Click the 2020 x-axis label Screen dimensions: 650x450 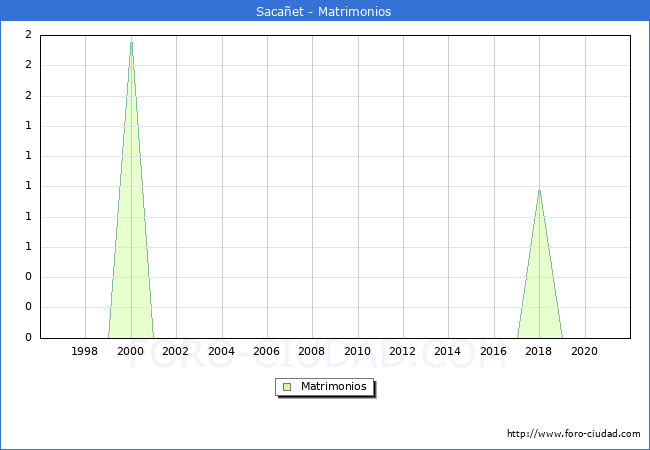click(585, 351)
